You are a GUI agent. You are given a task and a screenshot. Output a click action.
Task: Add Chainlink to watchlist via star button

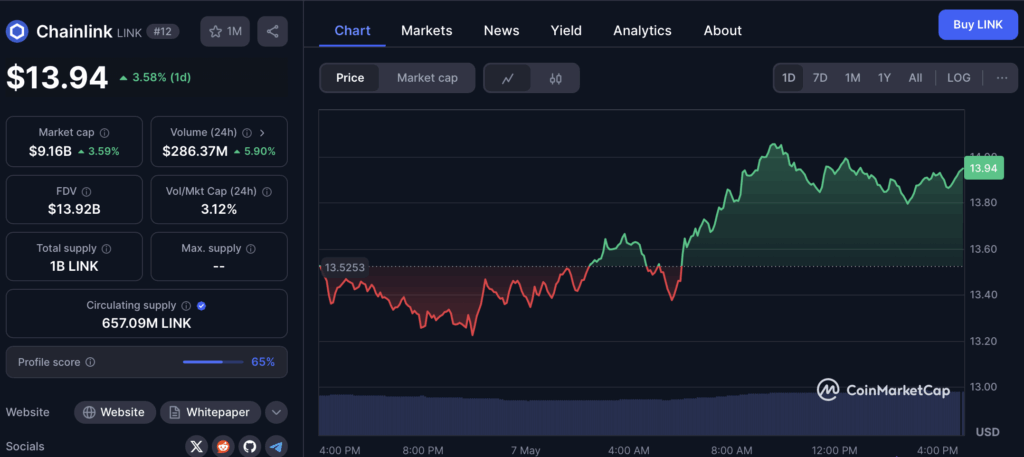(225, 31)
